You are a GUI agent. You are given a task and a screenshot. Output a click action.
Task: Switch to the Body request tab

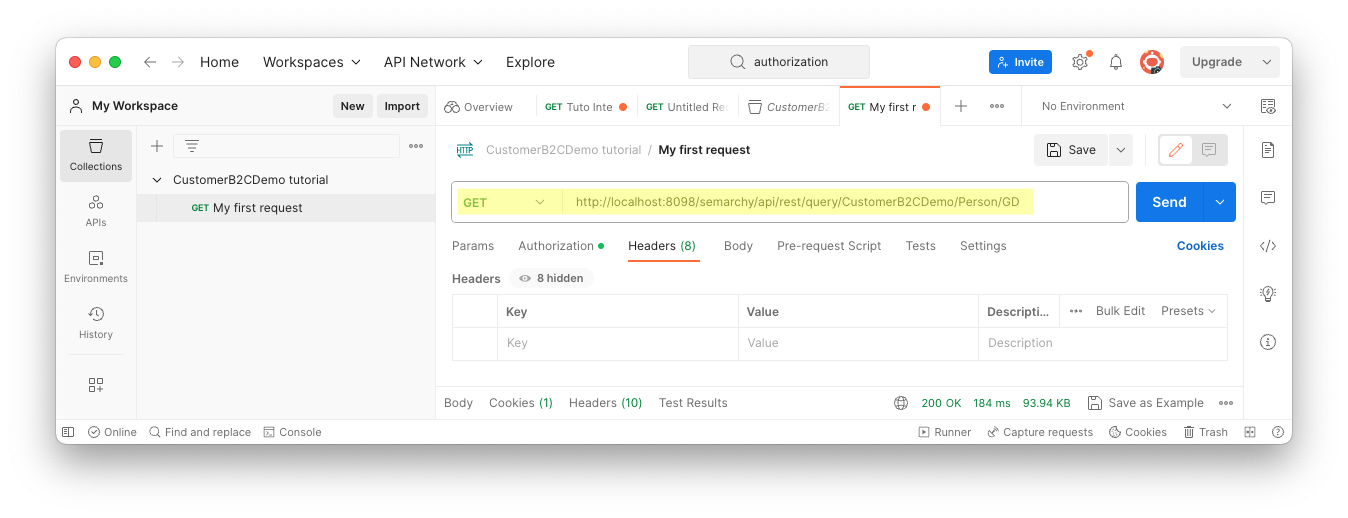(738, 246)
